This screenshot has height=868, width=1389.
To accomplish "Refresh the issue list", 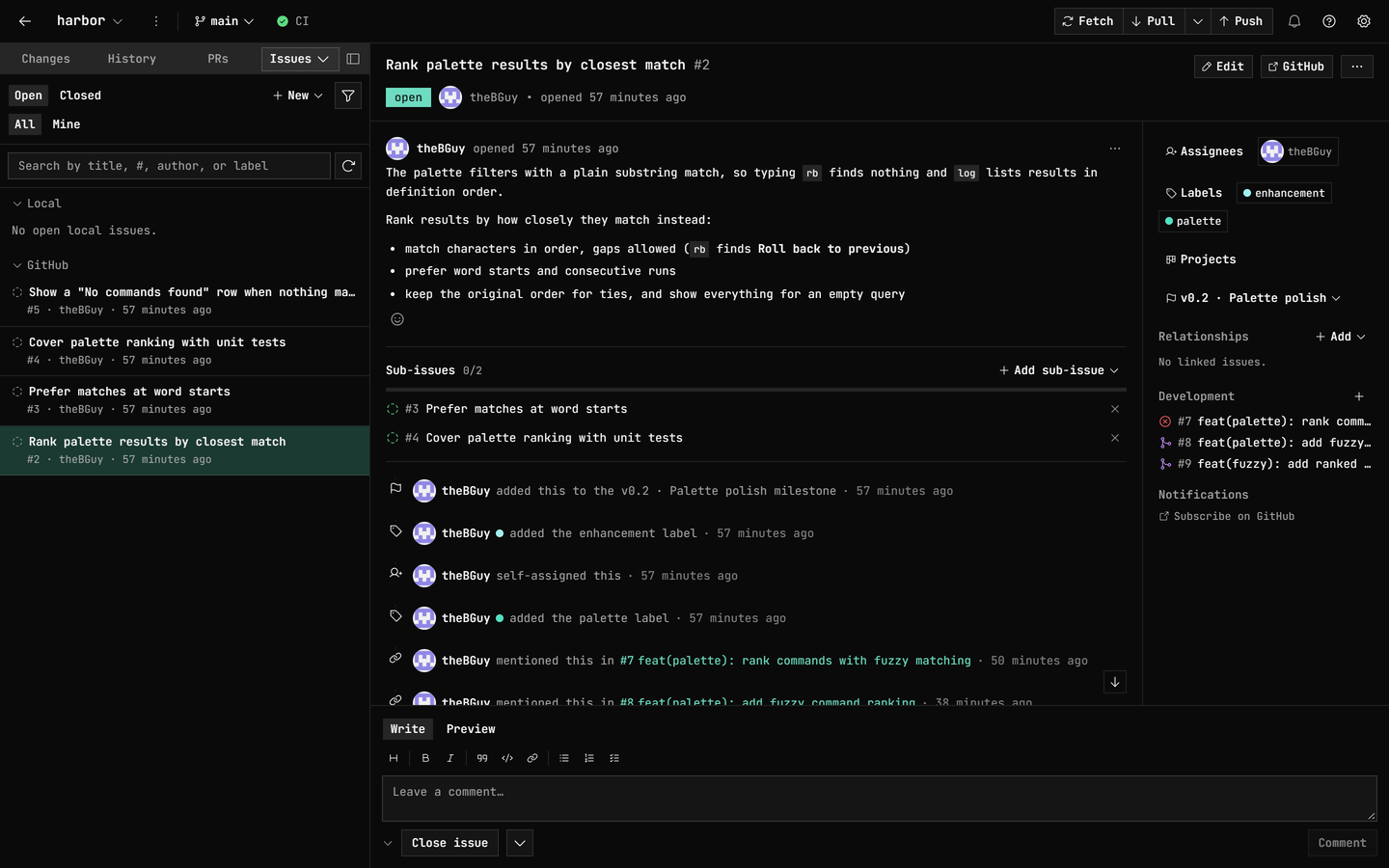I will (x=348, y=166).
